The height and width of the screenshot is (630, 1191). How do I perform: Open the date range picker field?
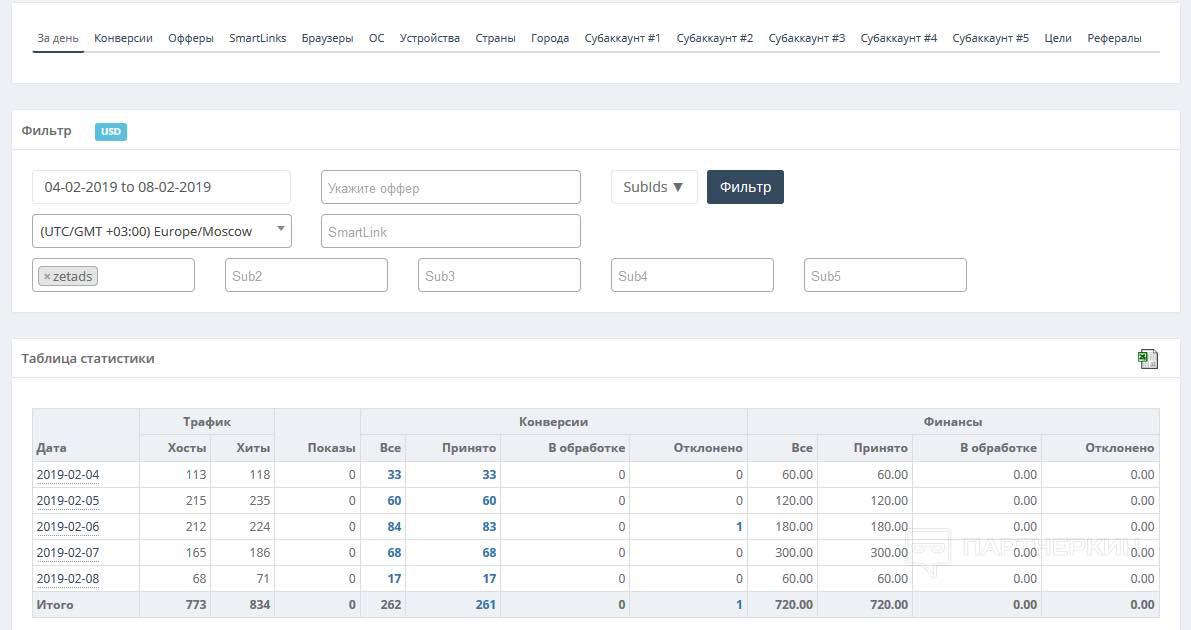(161, 187)
